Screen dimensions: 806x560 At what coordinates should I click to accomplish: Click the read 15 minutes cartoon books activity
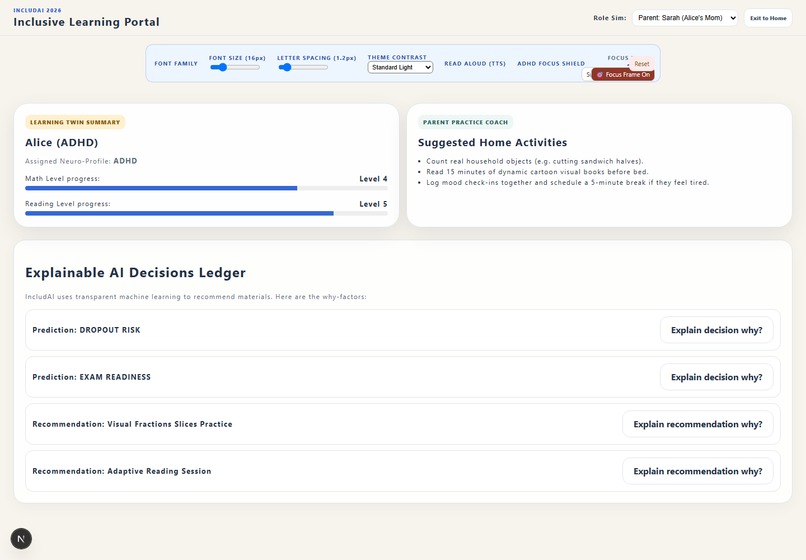(x=537, y=172)
